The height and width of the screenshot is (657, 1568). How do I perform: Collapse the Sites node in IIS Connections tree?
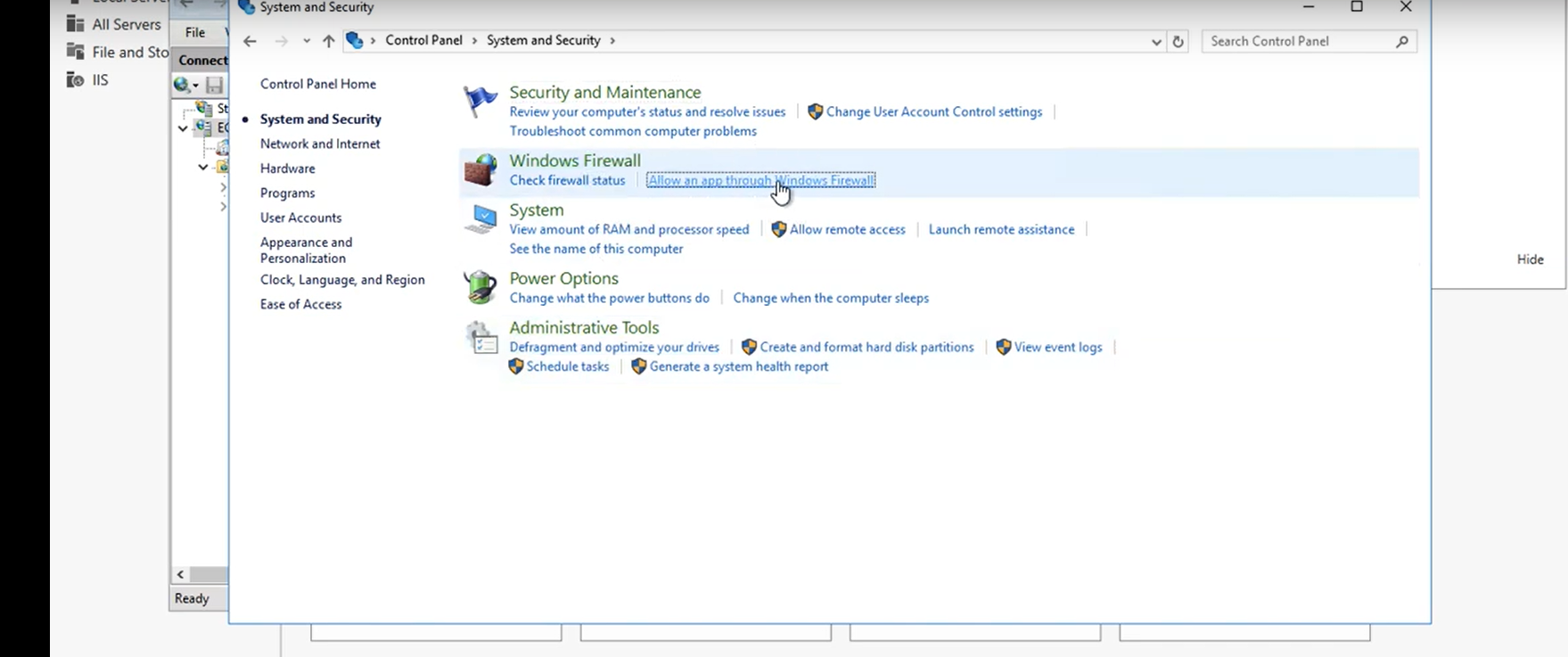203,167
